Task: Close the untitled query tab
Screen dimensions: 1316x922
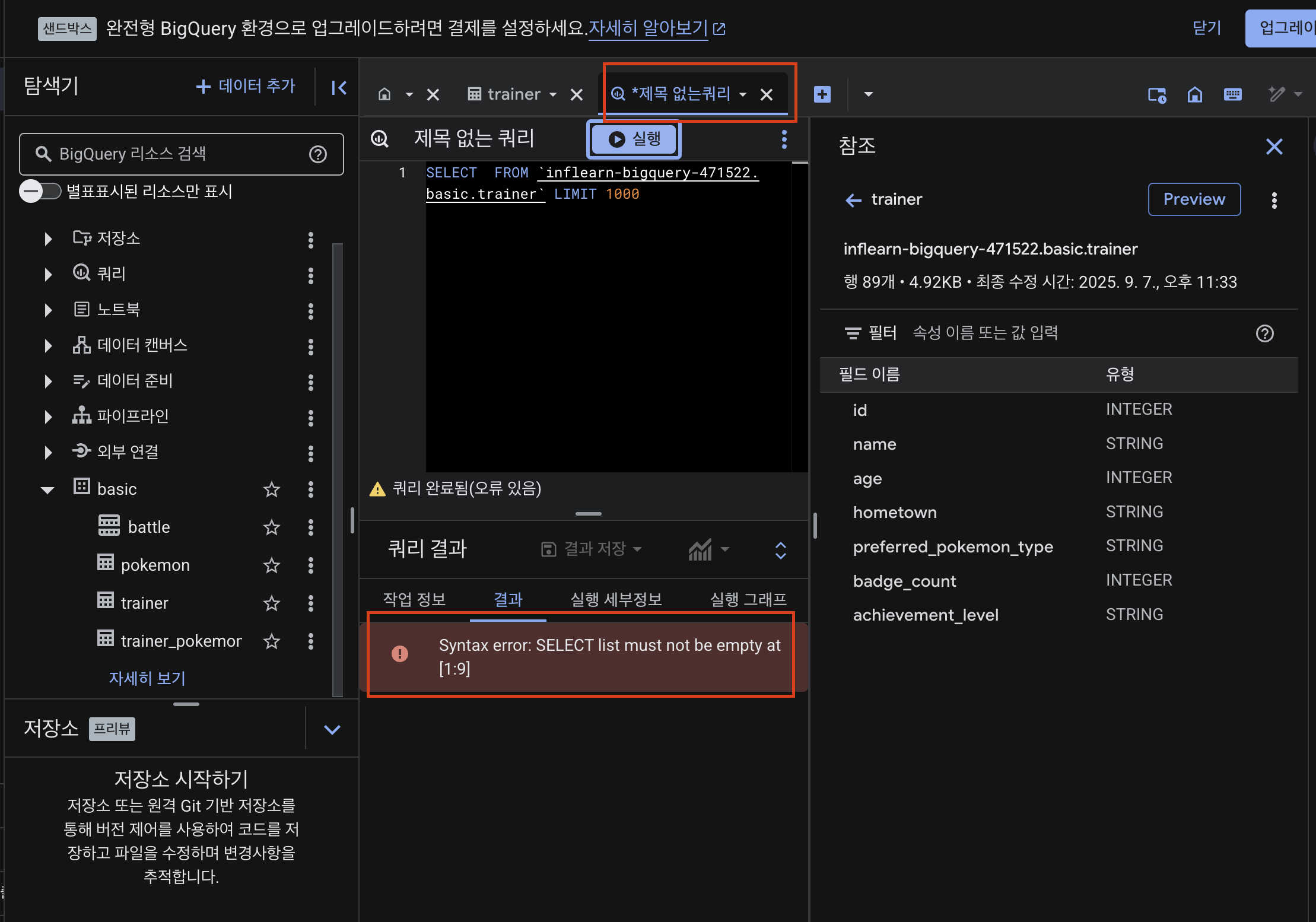Action: pyautogui.click(x=767, y=94)
